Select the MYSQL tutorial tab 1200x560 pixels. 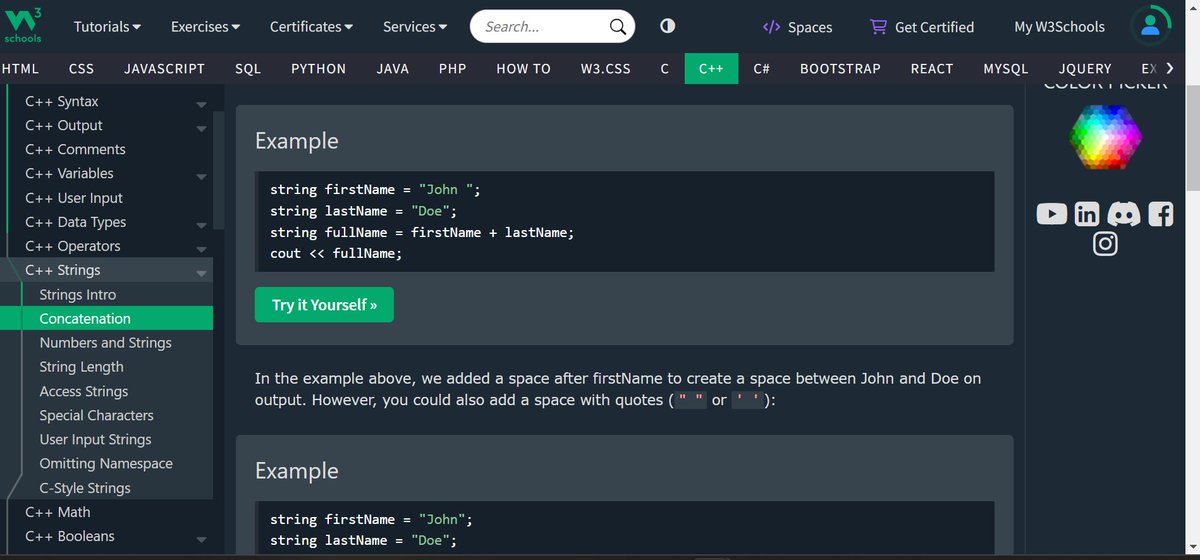(1005, 68)
